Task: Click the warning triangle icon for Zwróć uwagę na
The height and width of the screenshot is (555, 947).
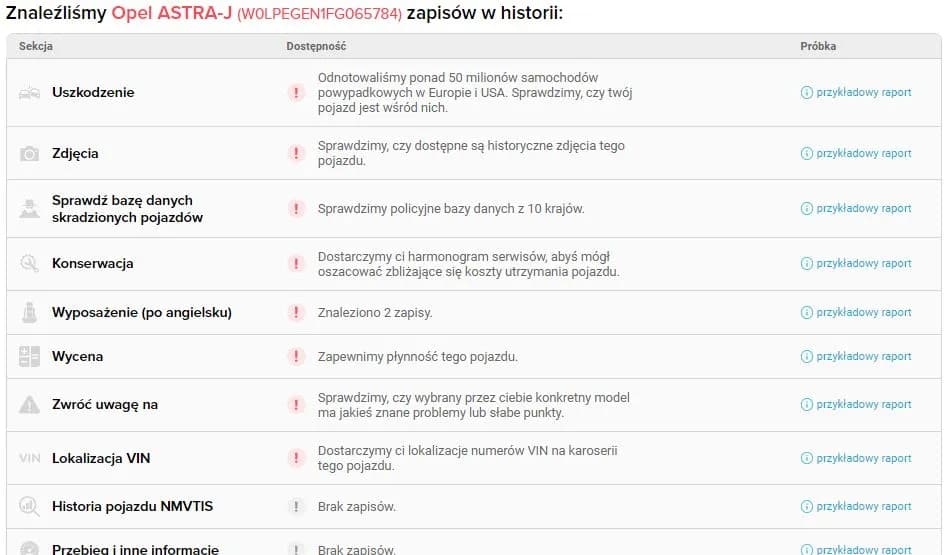Action: (29, 405)
